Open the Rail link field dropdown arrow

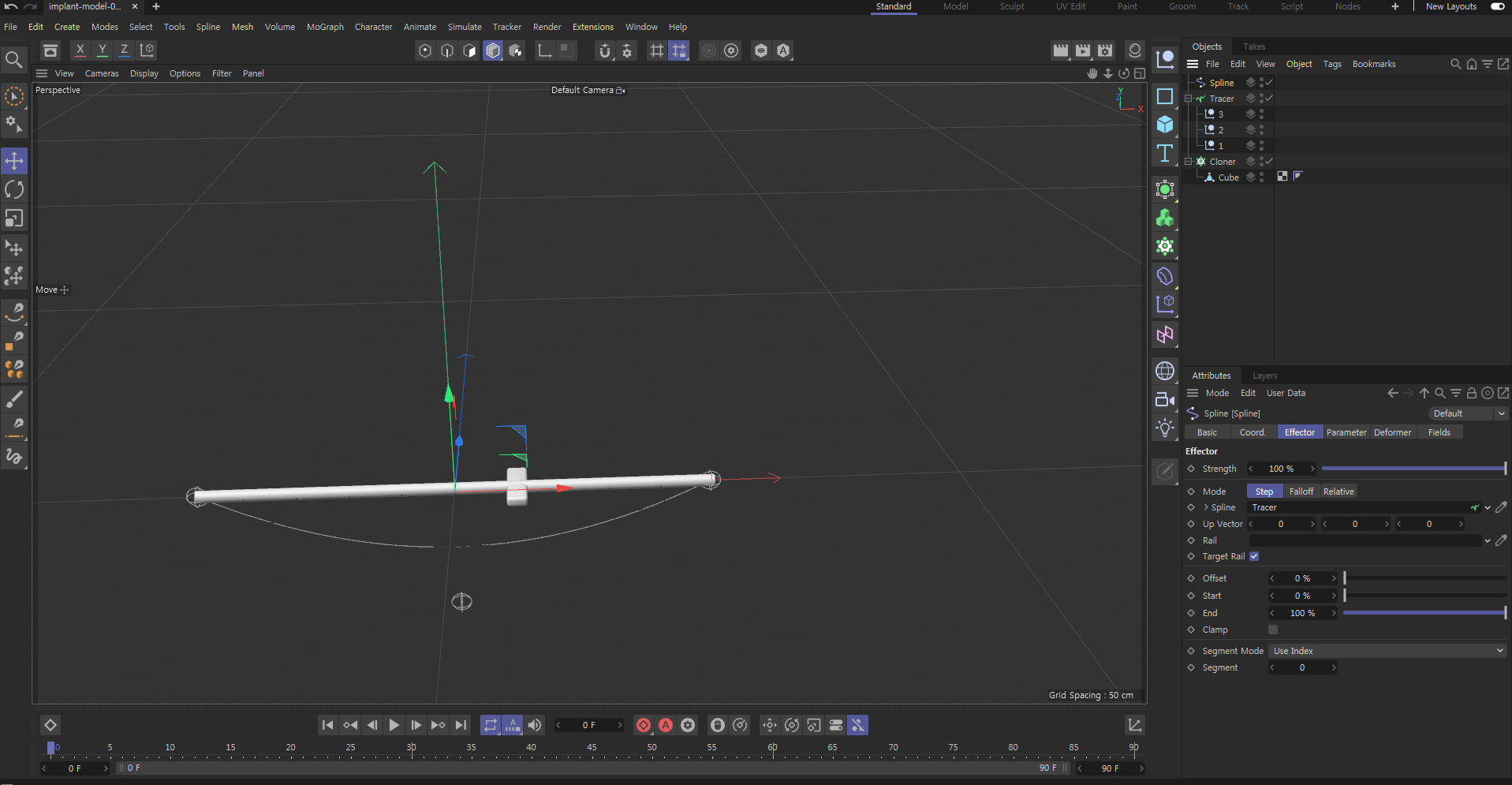click(x=1488, y=540)
